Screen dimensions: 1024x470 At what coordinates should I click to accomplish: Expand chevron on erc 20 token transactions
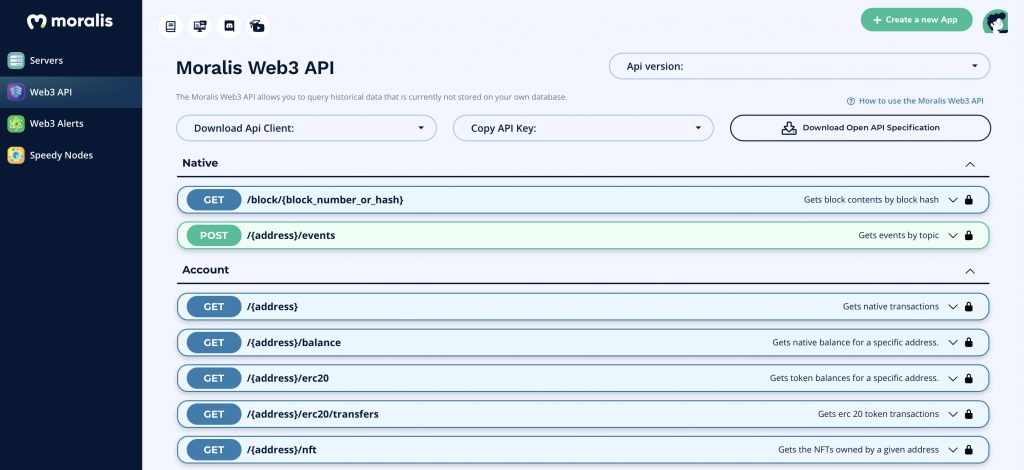click(x=953, y=414)
